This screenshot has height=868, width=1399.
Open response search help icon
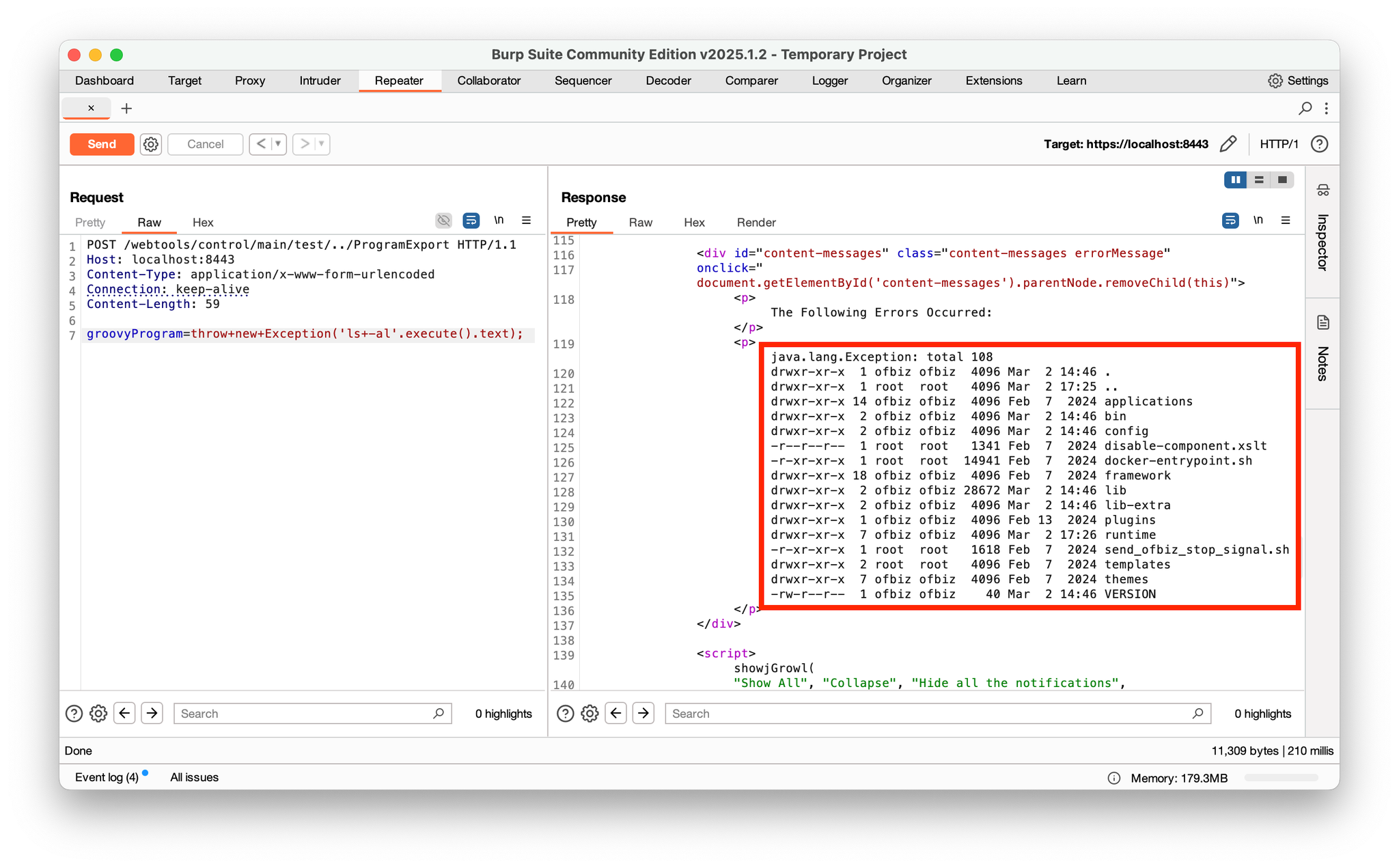(566, 714)
